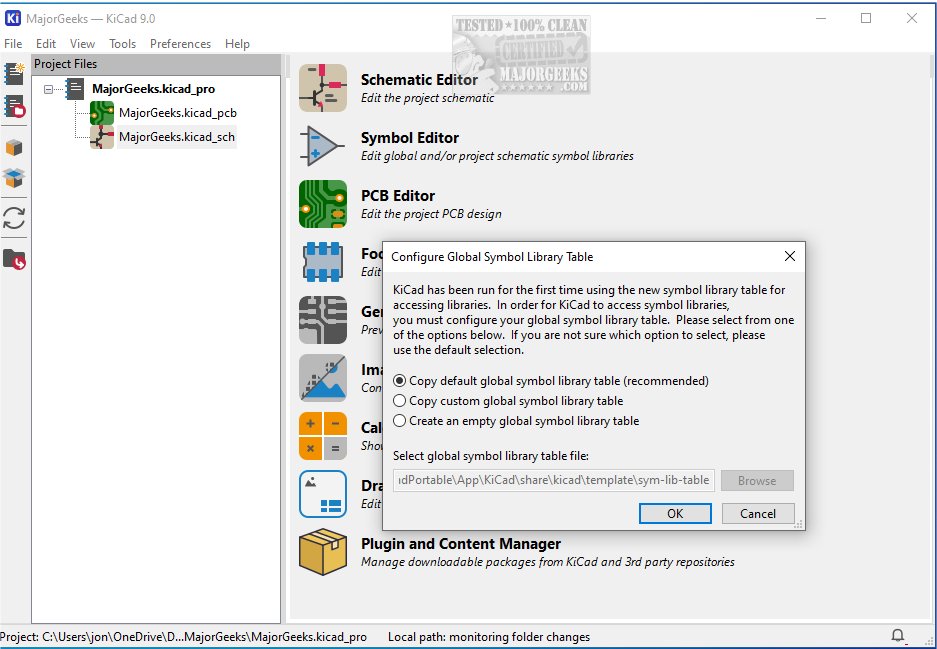Click the project path in the status bar
This screenshot has height=649, width=937.
pyautogui.click(x=183, y=637)
